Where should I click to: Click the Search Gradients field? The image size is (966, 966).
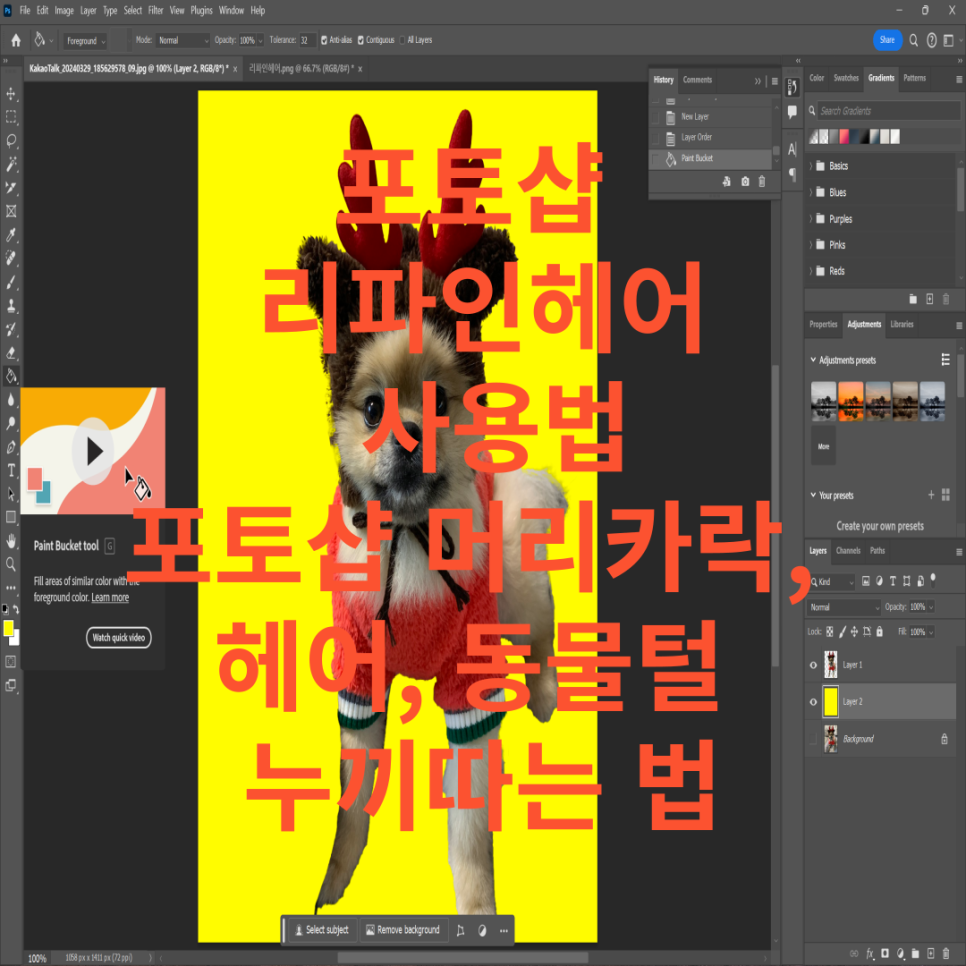click(x=888, y=111)
